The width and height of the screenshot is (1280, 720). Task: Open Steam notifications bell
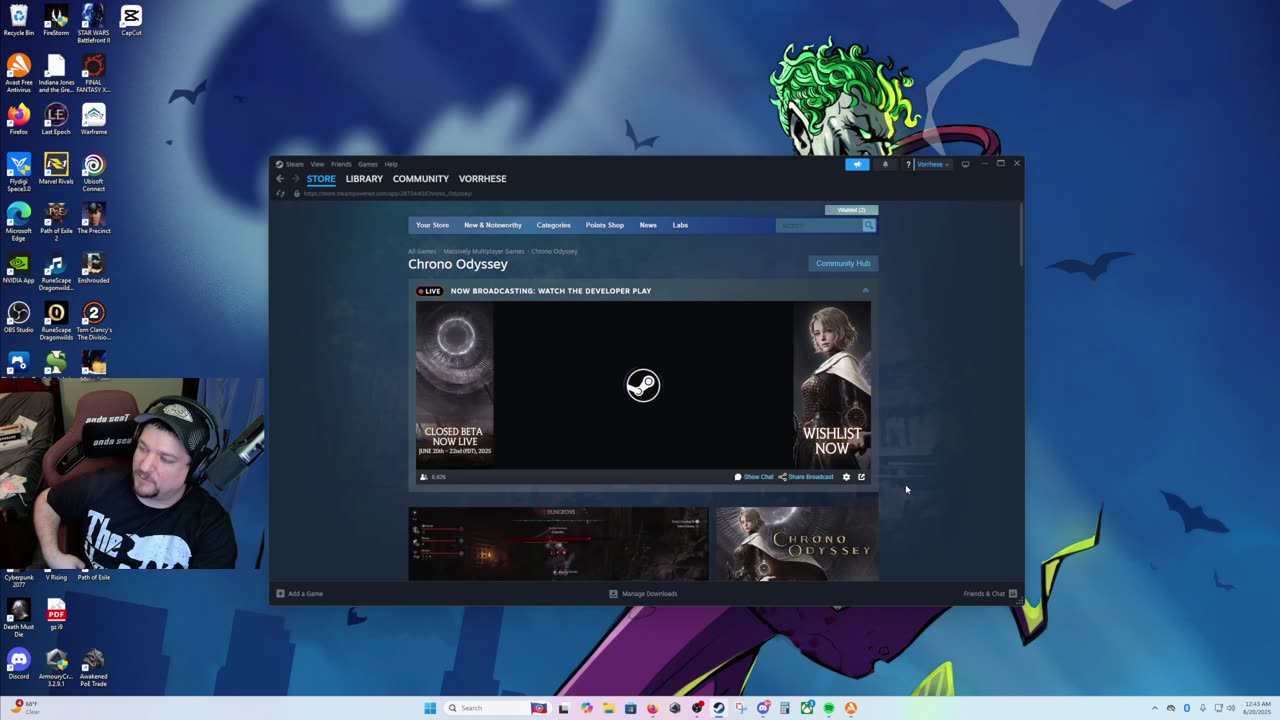[x=885, y=164]
